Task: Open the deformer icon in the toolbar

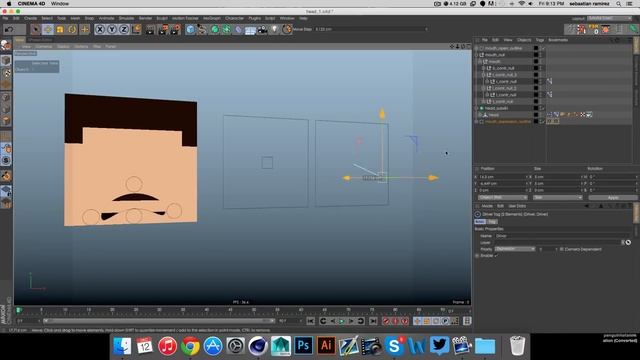Action: point(238,29)
